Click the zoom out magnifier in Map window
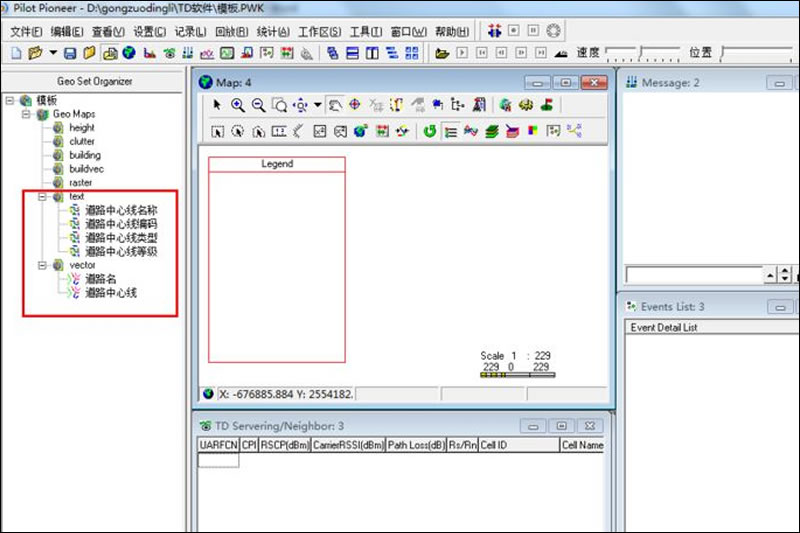Viewport: 800px width, 533px height. pos(258,104)
